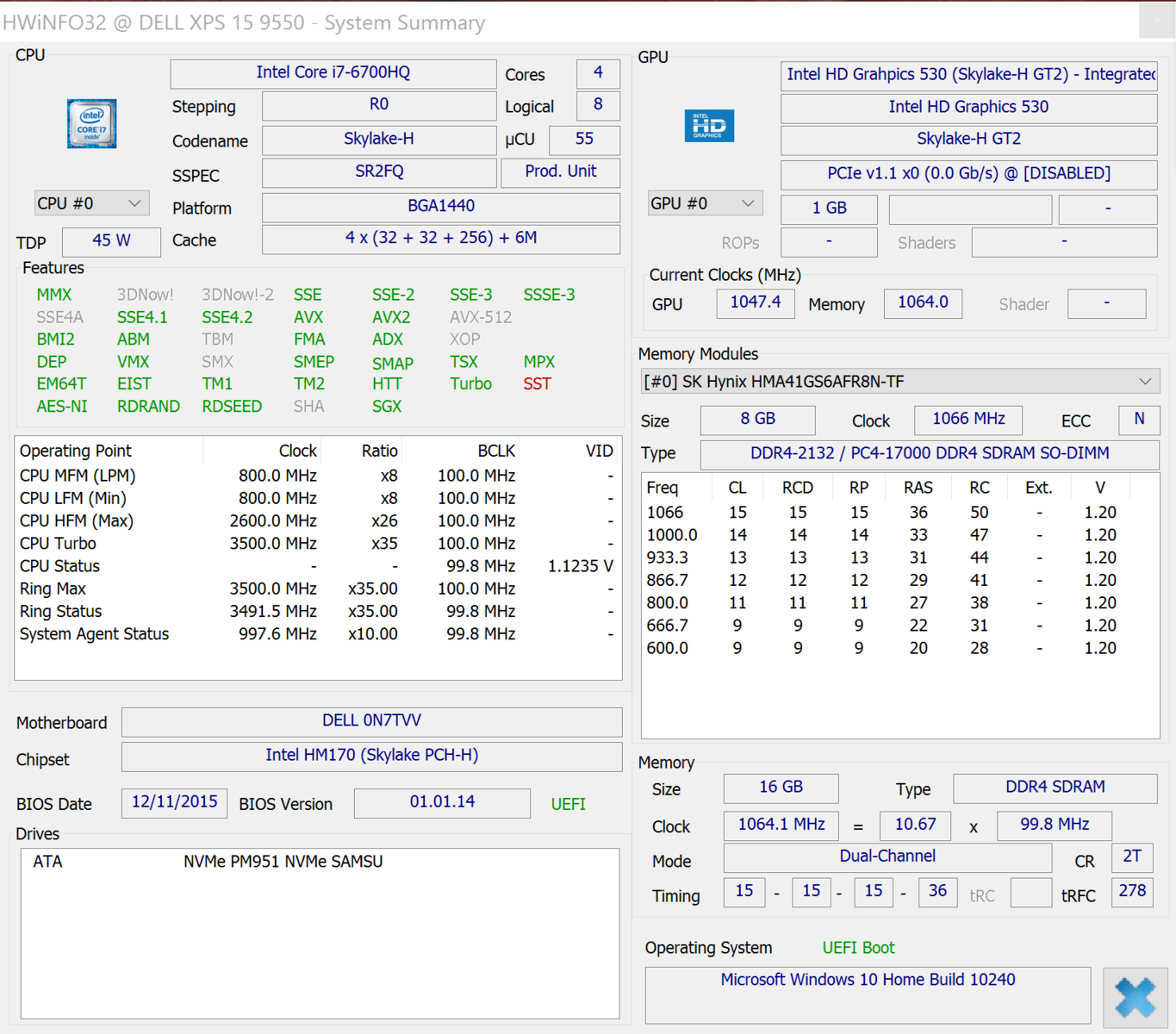Click the Intel Core i7-6700HQ name field
This screenshot has height=1034, width=1176.
click(x=333, y=73)
